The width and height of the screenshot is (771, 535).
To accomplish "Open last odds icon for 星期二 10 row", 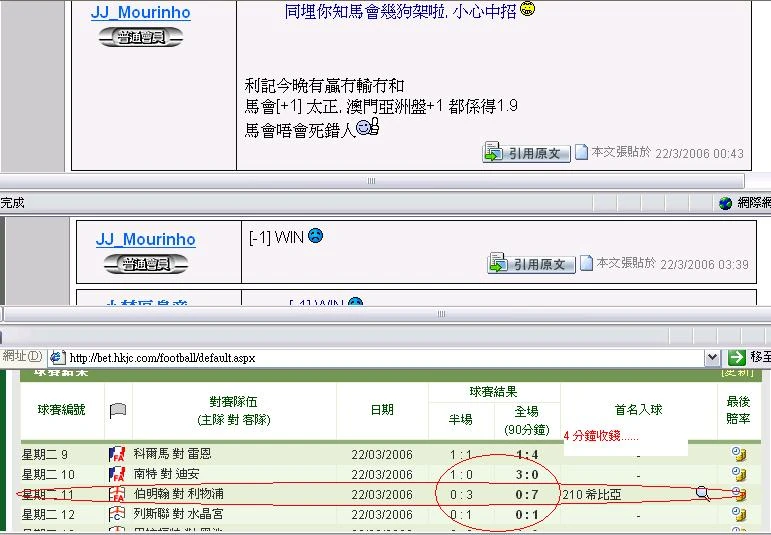I will pos(739,474).
